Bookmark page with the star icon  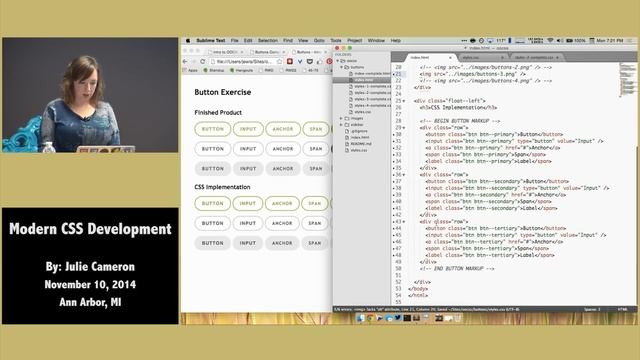(x=279, y=61)
